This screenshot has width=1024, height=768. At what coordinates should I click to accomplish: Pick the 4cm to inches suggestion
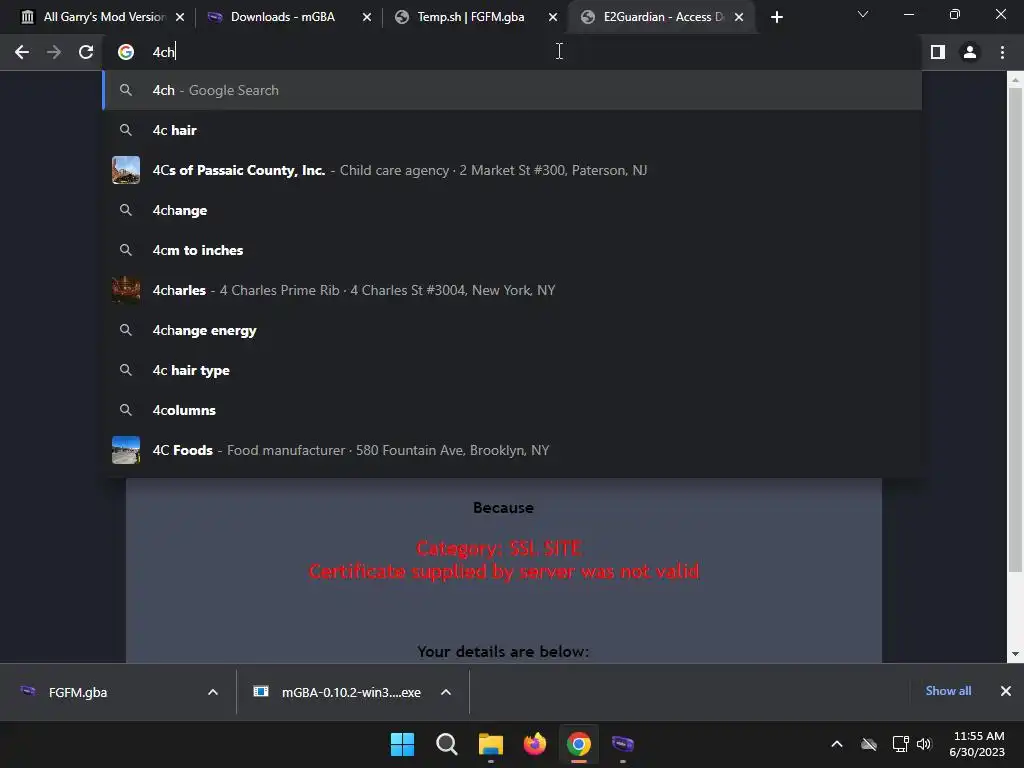pyautogui.click(x=512, y=250)
